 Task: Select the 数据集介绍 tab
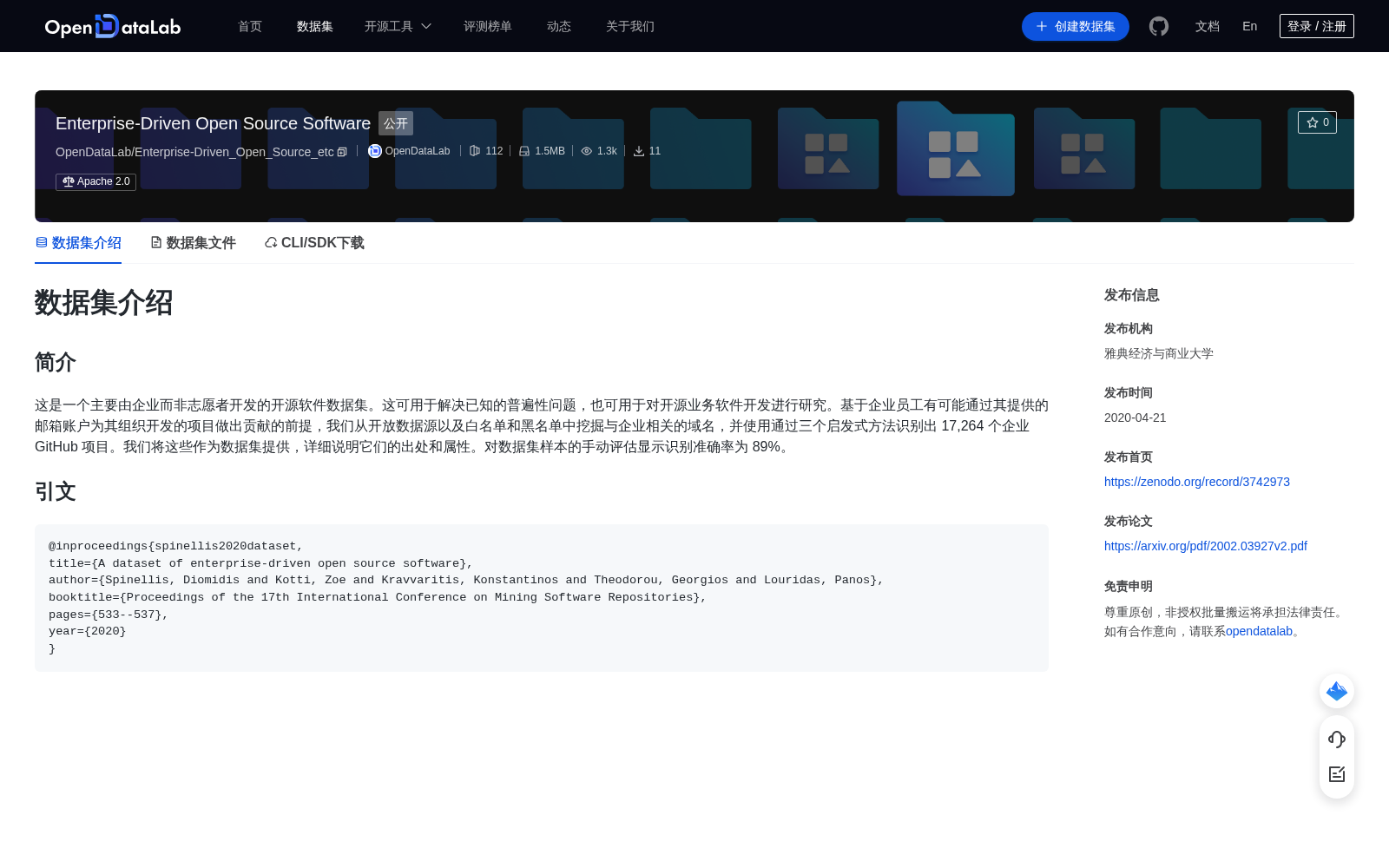click(x=78, y=243)
